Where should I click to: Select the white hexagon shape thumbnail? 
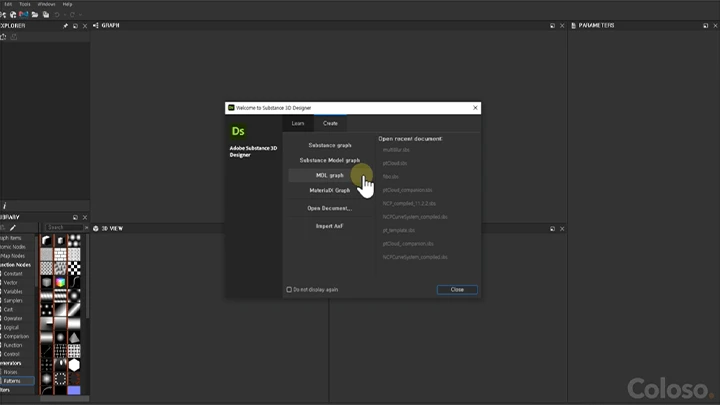(74, 365)
